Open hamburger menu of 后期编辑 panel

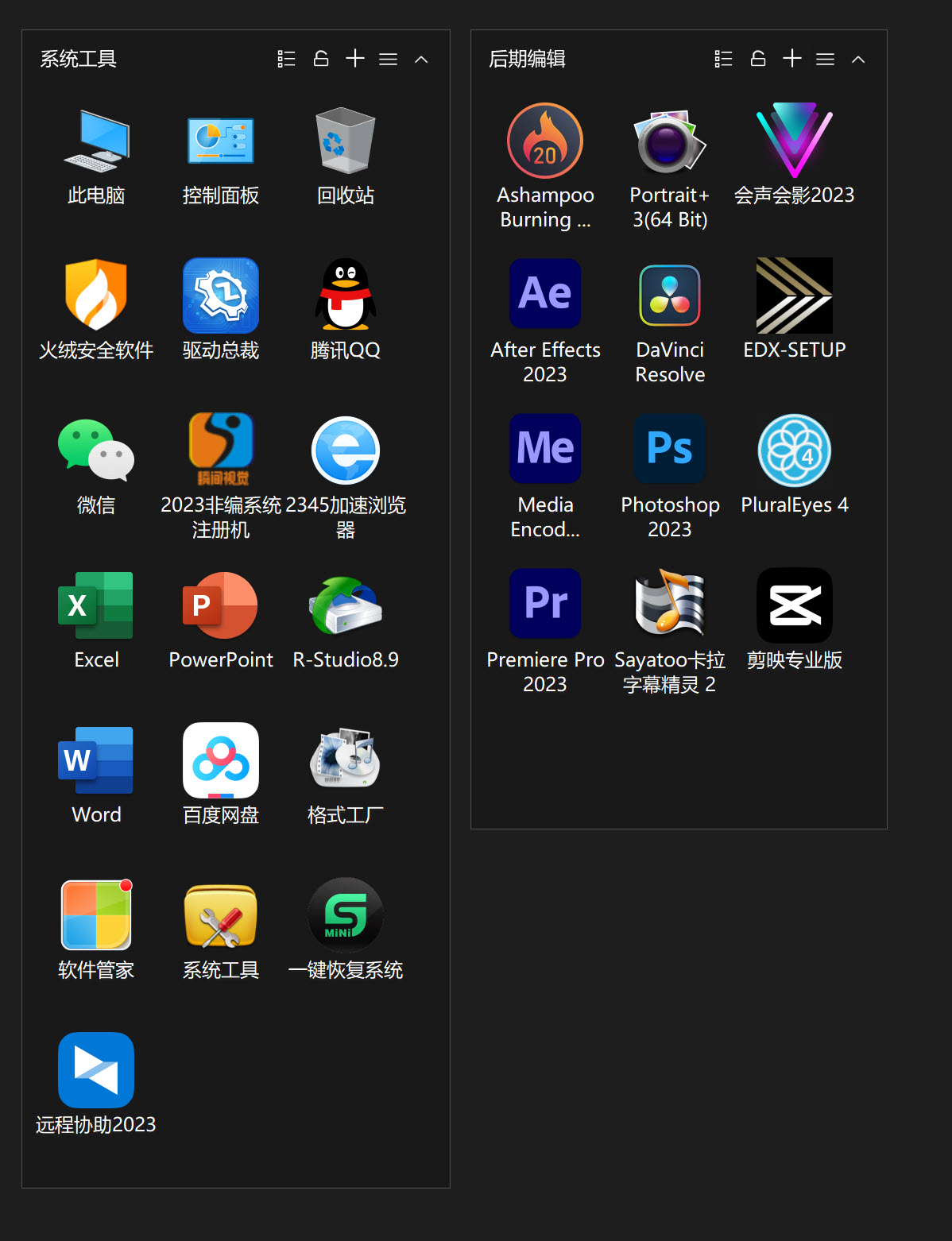826,59
